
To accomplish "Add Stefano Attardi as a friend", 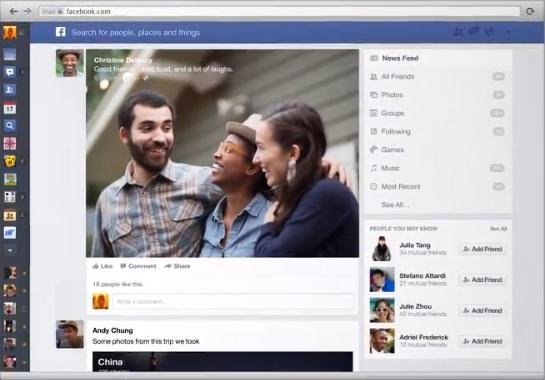I will tap(483, 280).
